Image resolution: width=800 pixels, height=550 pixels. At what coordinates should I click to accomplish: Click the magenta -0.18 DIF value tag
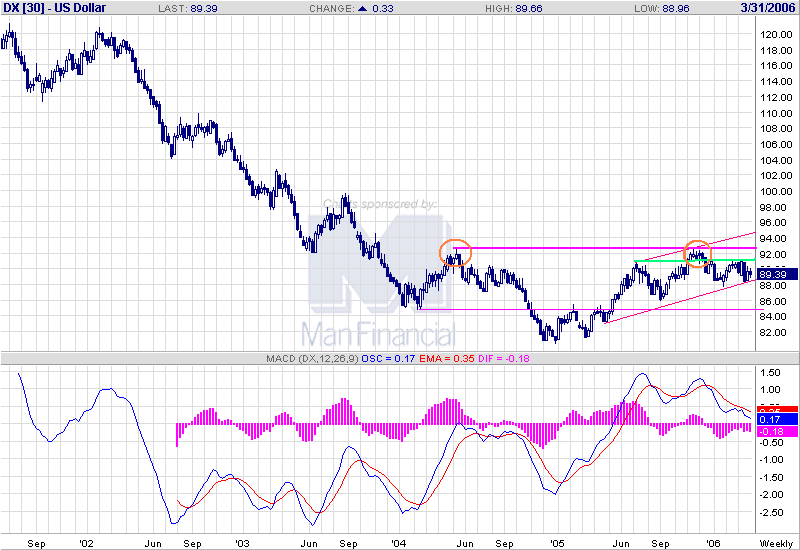click(777, 432)
